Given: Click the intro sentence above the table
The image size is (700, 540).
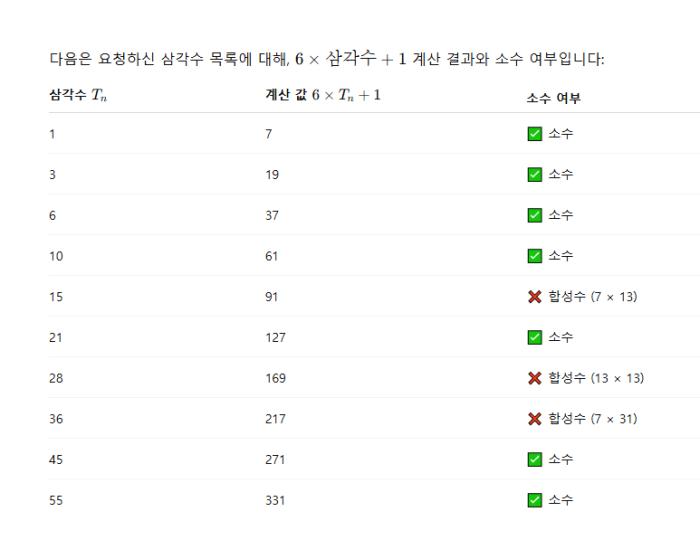Looking at the screenshot, I should [326, 60].
